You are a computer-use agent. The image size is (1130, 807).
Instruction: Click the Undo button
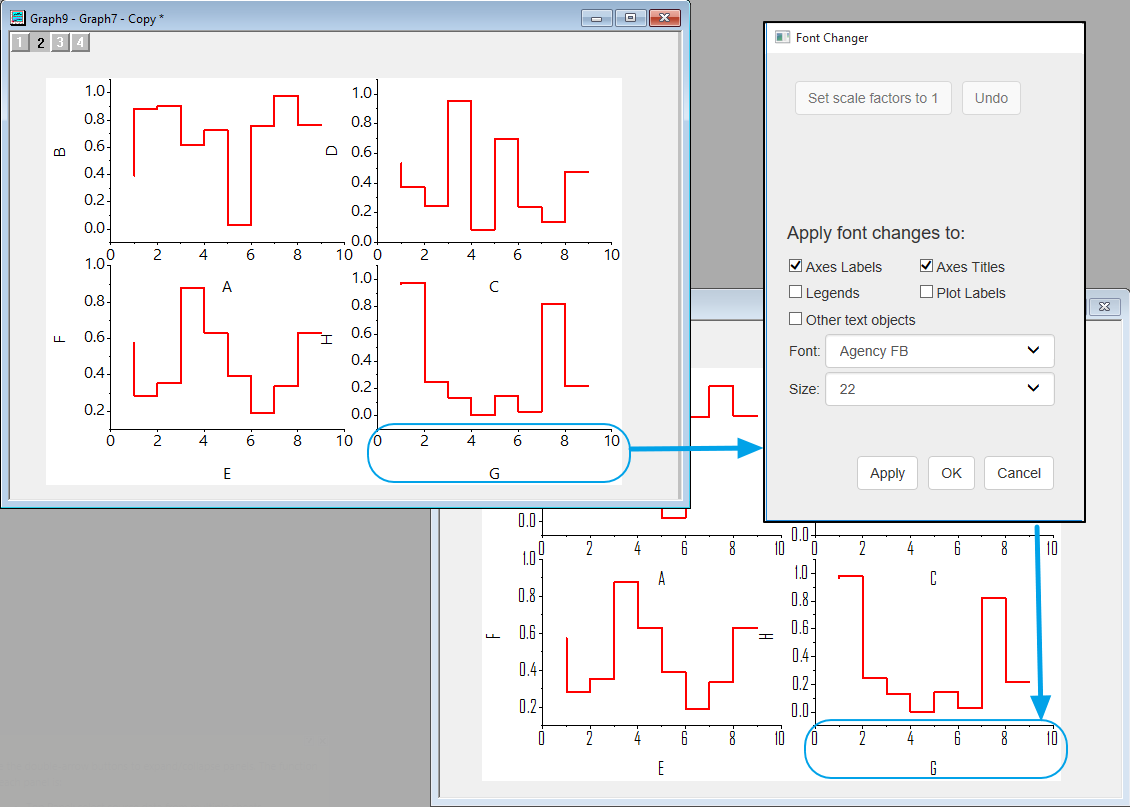coord(991,98)
